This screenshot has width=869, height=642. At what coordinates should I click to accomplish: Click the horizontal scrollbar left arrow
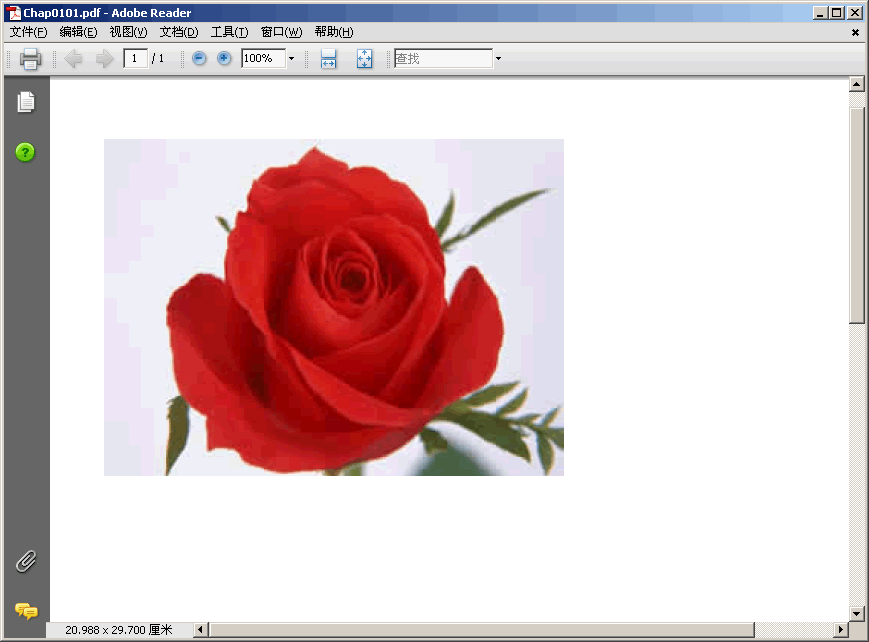pyautogui.click(x=201, y=630)
